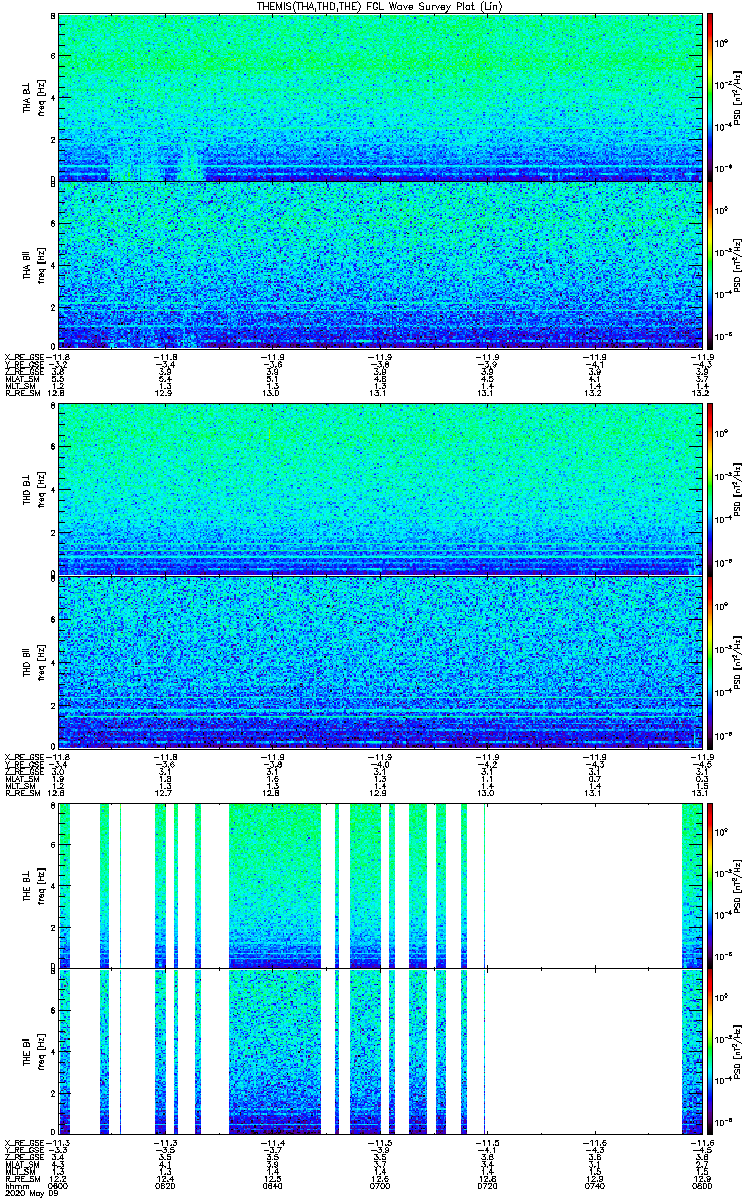Click the 0620 time tick label
The height and width of the screenshot is (1200, 750).
click(x=165, y=1186)
